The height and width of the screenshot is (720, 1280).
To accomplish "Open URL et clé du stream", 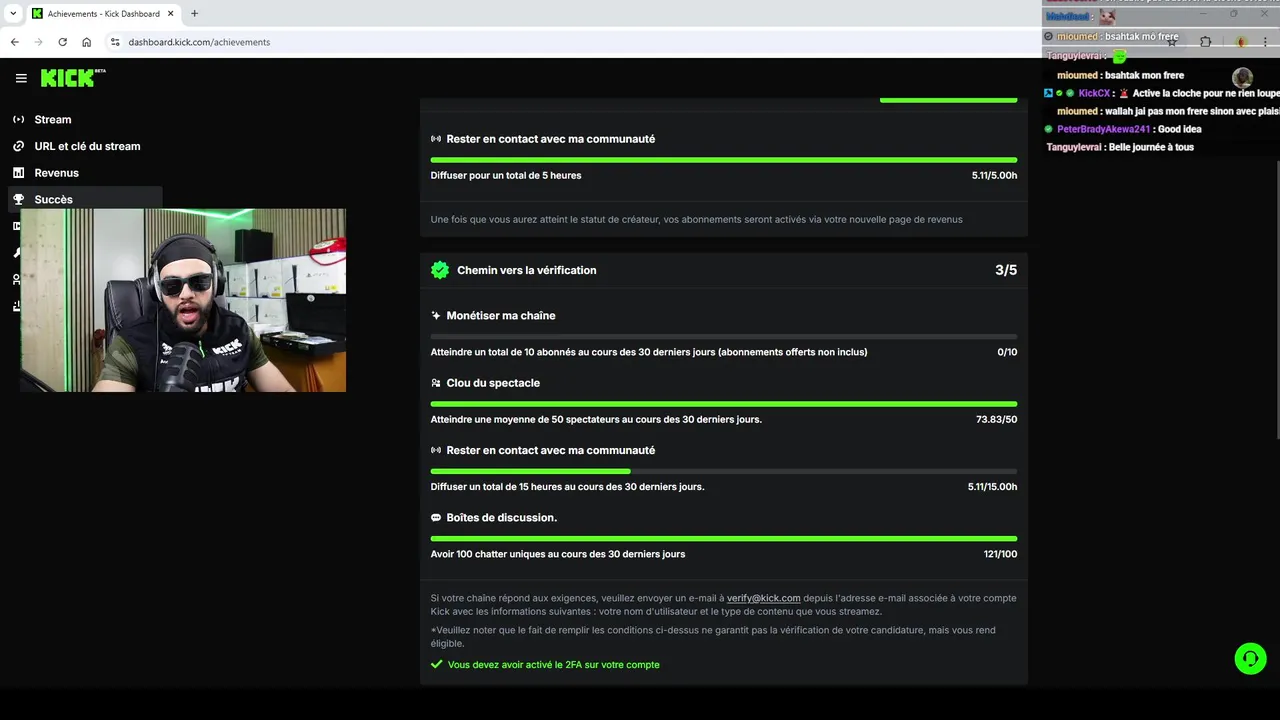I will click(x=87, y=146).
